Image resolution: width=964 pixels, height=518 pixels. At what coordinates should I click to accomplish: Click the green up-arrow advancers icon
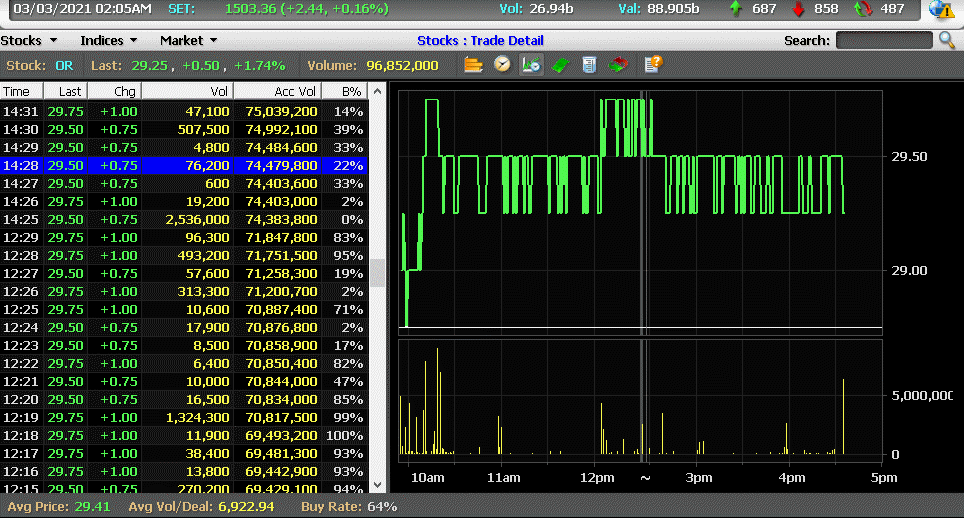tap(735, 9)
